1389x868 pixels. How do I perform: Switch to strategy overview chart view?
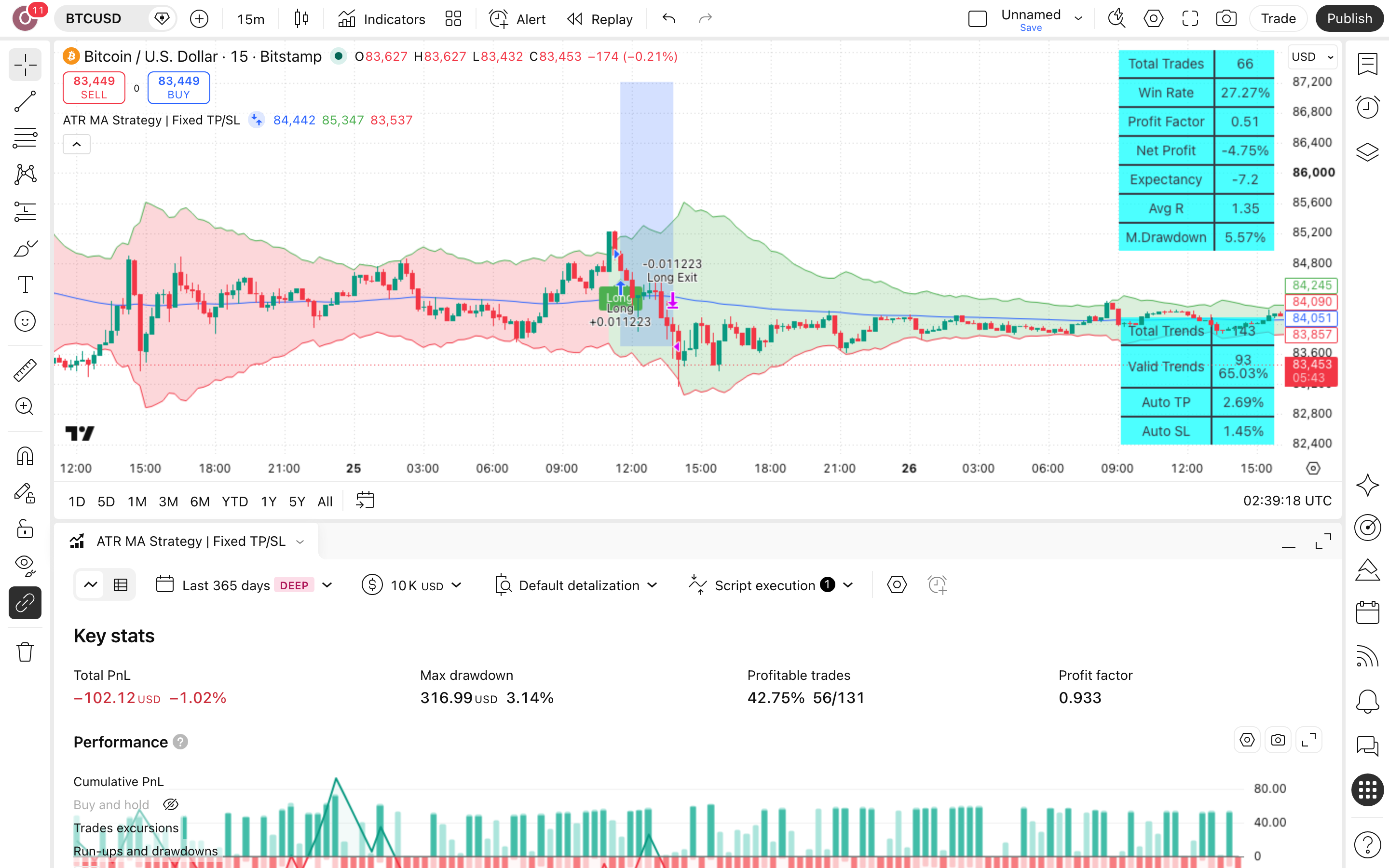91,585
